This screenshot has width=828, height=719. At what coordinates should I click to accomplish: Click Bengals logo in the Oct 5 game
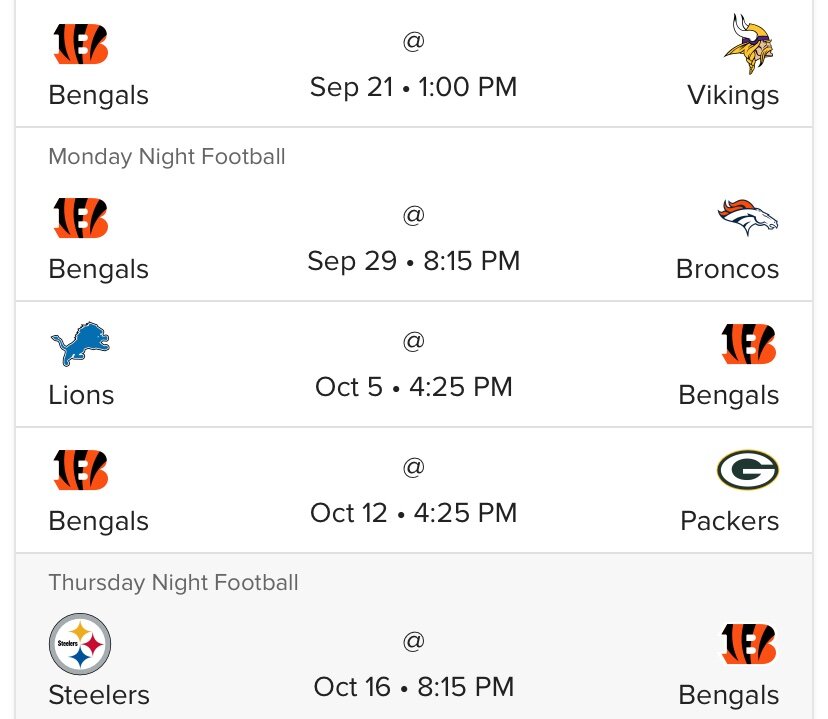click(749, 344)
